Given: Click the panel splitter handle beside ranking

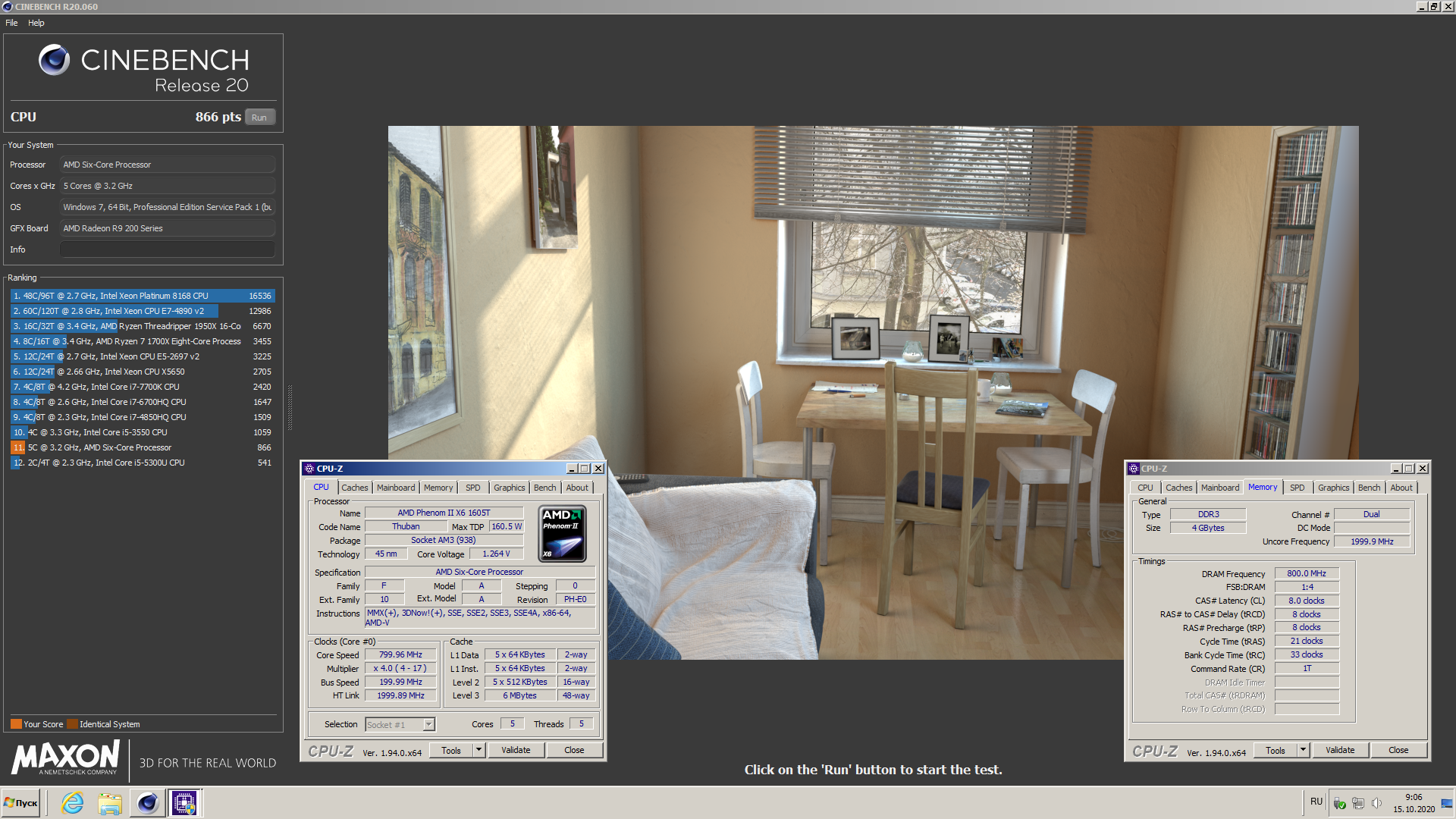Looking at the screenshot, I should tap(290, 408).
